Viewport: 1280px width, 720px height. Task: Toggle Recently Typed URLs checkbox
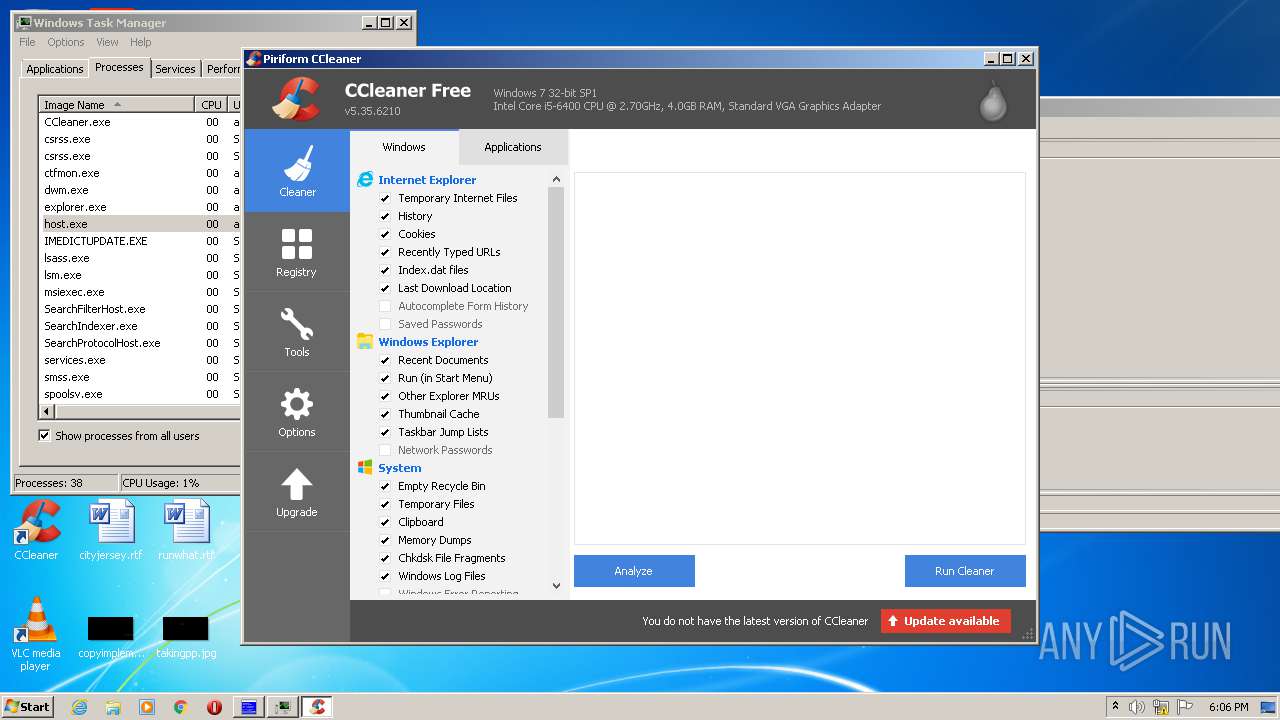click(385, 252)
